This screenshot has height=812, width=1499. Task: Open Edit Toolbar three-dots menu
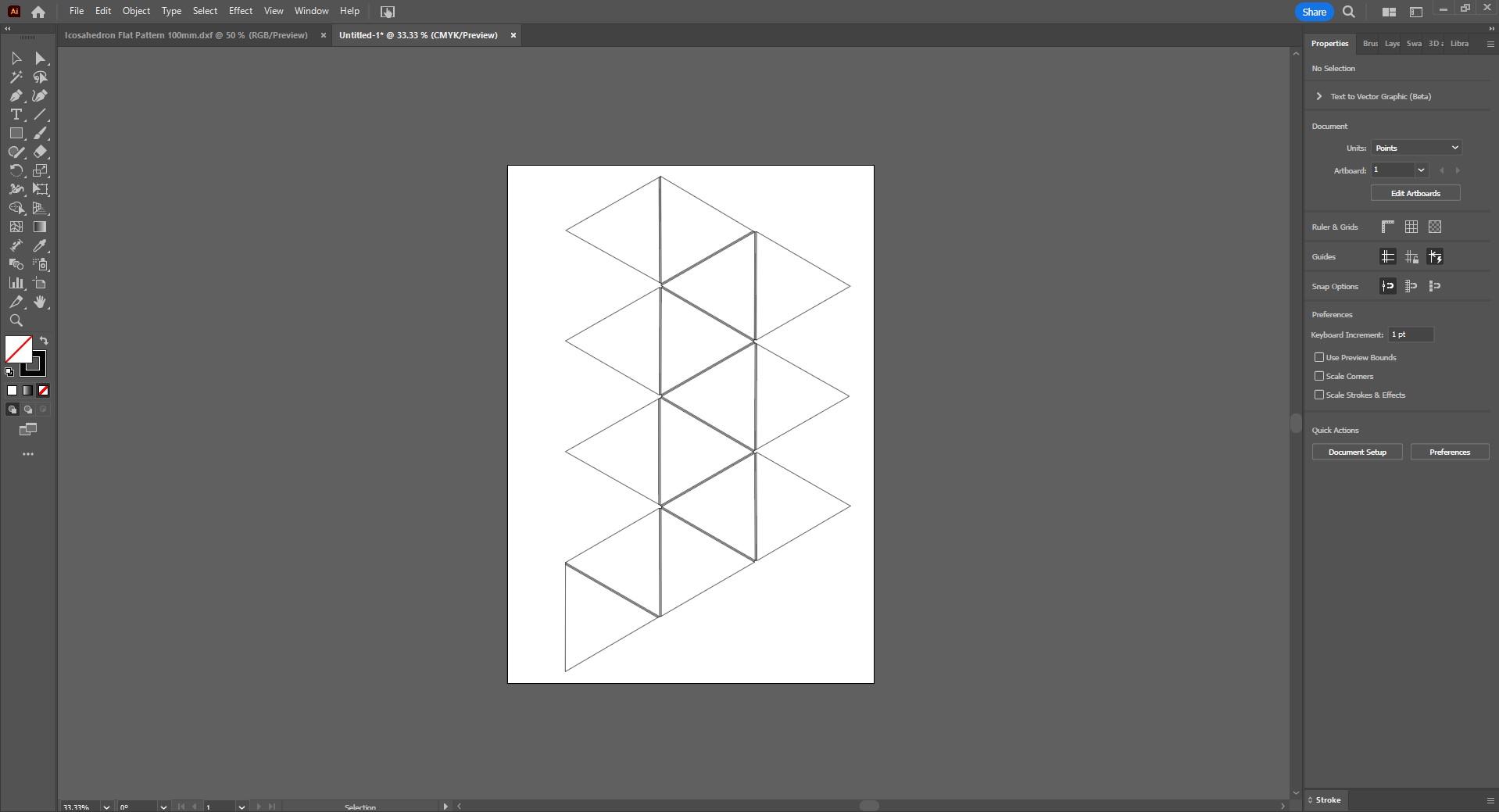[28, 454]
